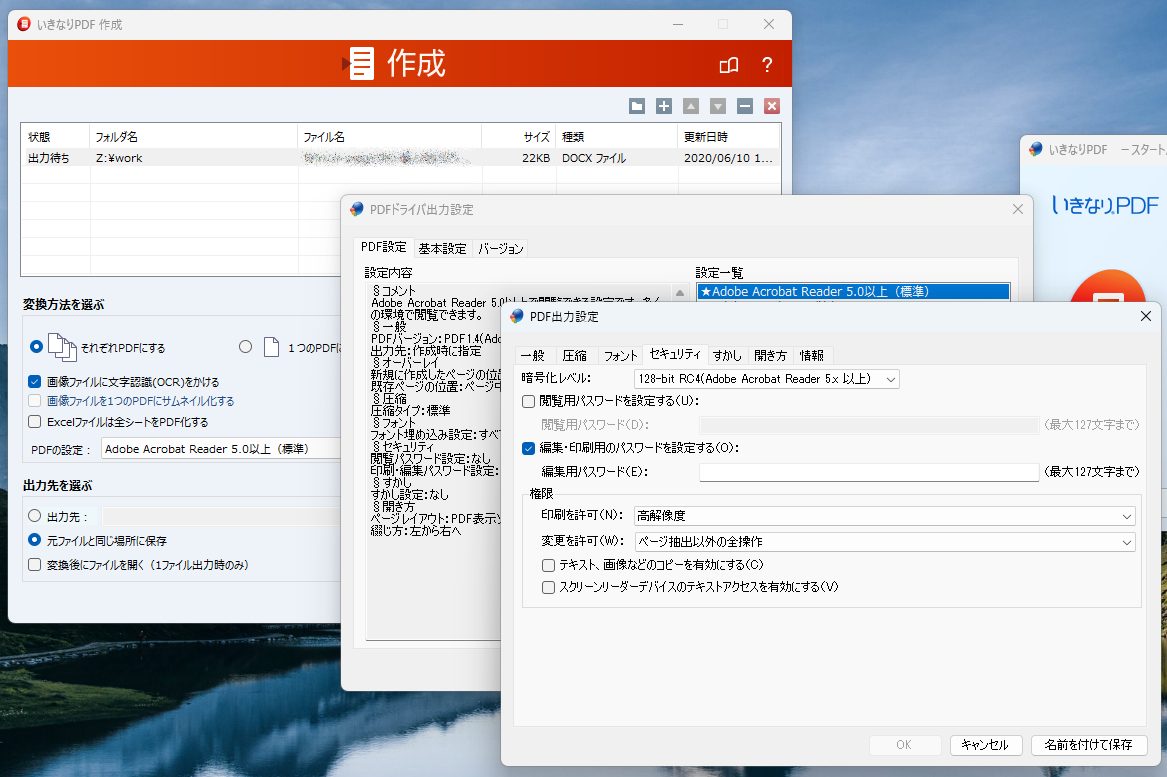
Task: Switch to 圧縮 tab
Action: click(575, 356)
